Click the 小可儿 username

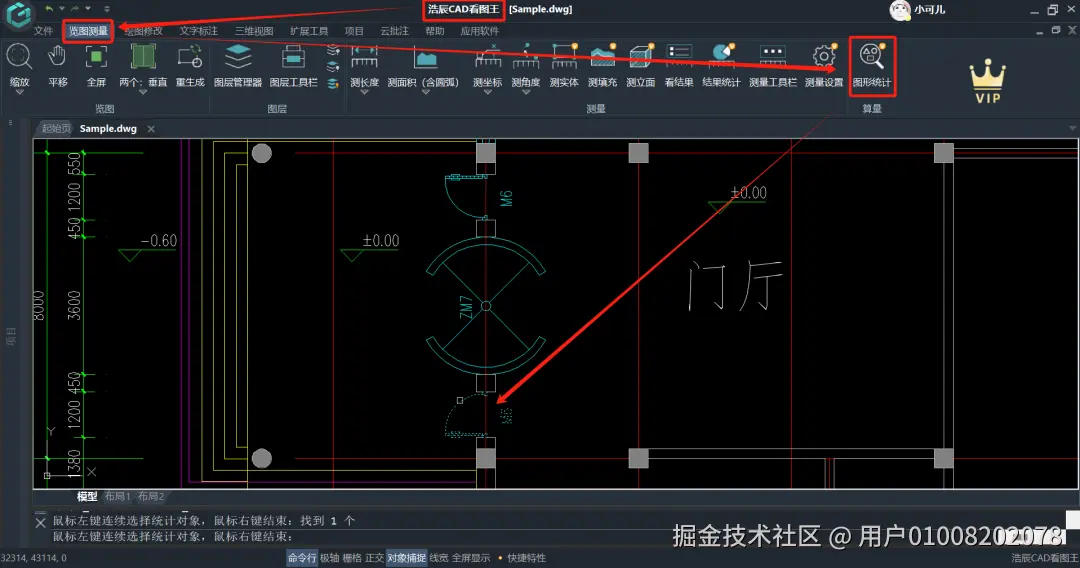pos(930,10)
